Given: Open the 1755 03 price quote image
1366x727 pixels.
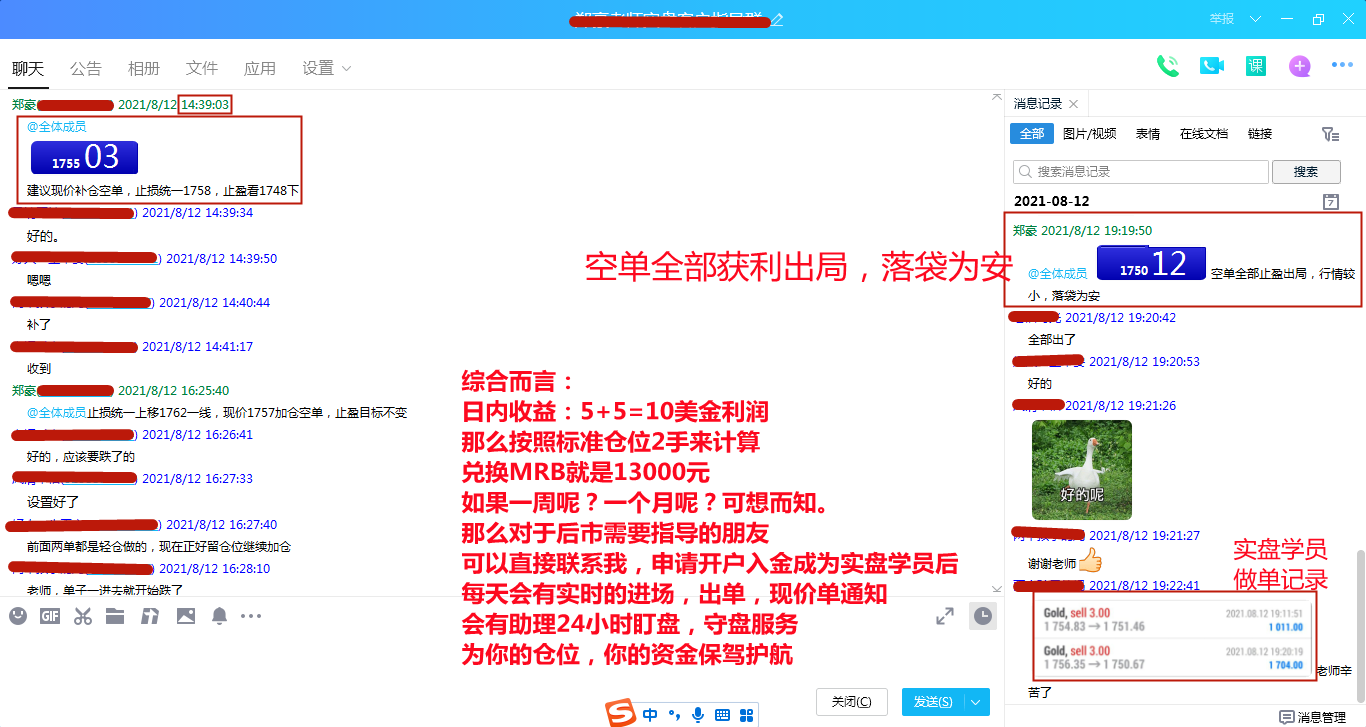Looking at the screenshot, I should 84,158.
